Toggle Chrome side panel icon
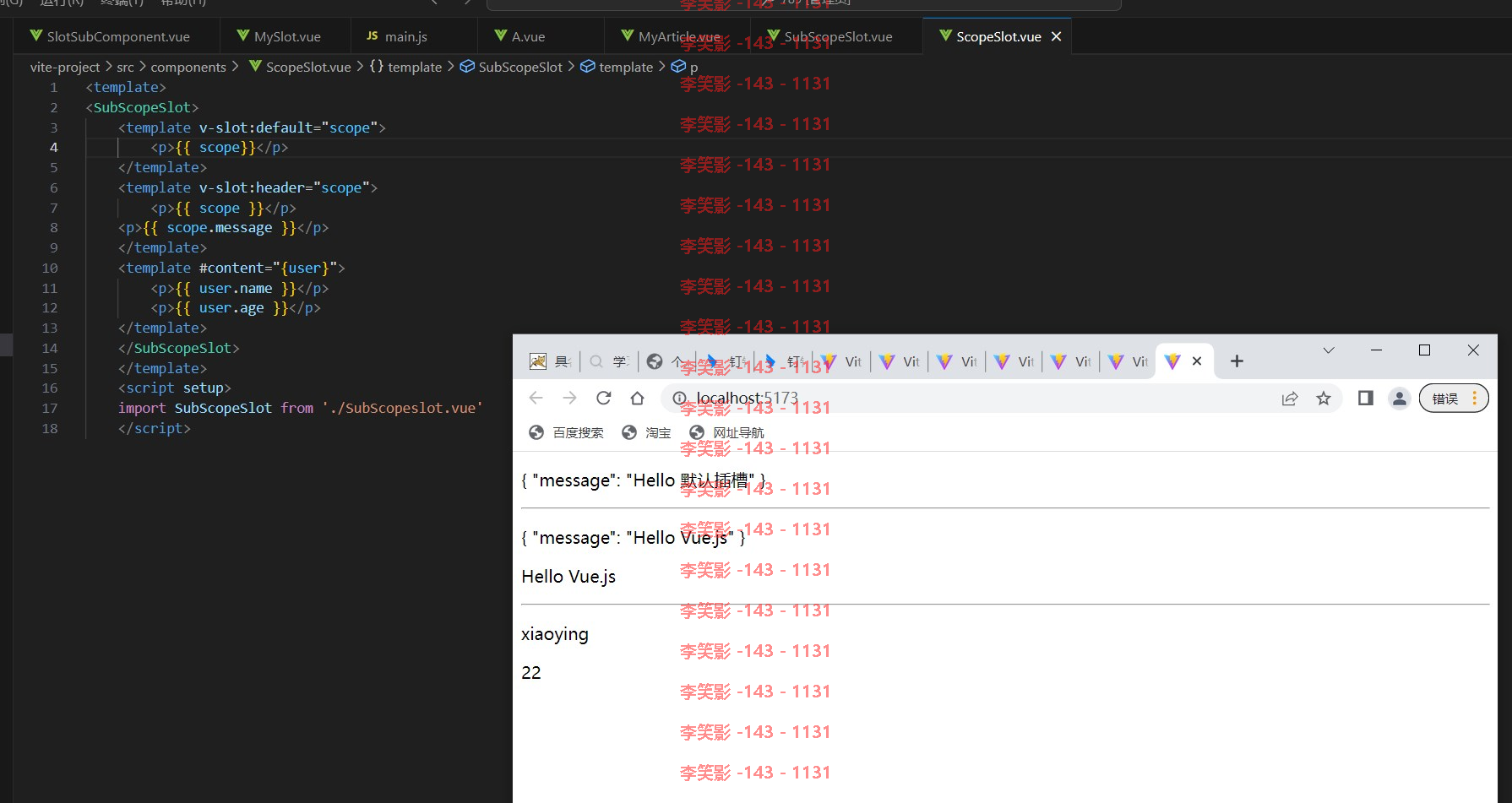The image size is (1512, 803). [x=1365, y=398]
